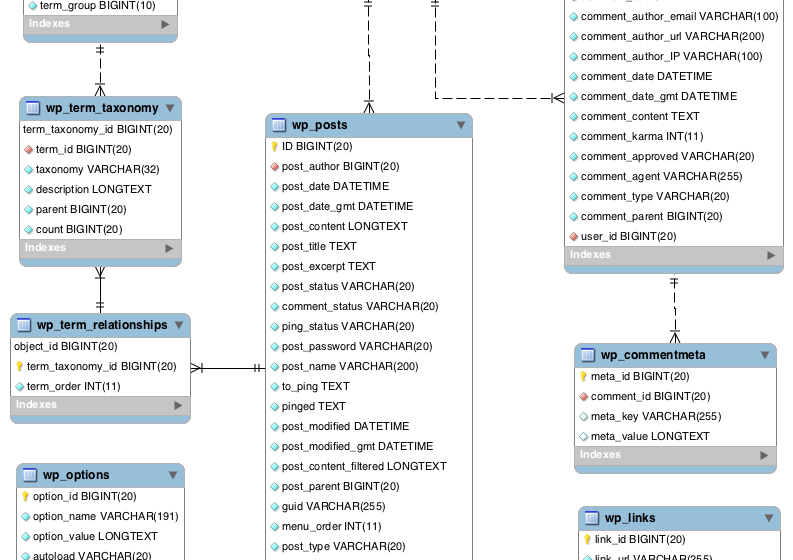Click the wp_term_relationships table icon
This screenshot has height=560, width=793.
click(24, 325)
